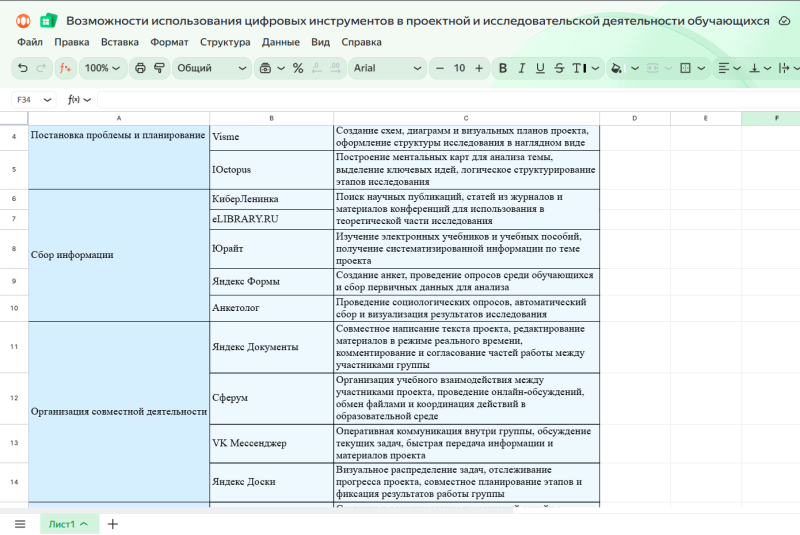Open the Вставка menu
The height and width of the screenshot is (535, 800).
pos(120,42)
